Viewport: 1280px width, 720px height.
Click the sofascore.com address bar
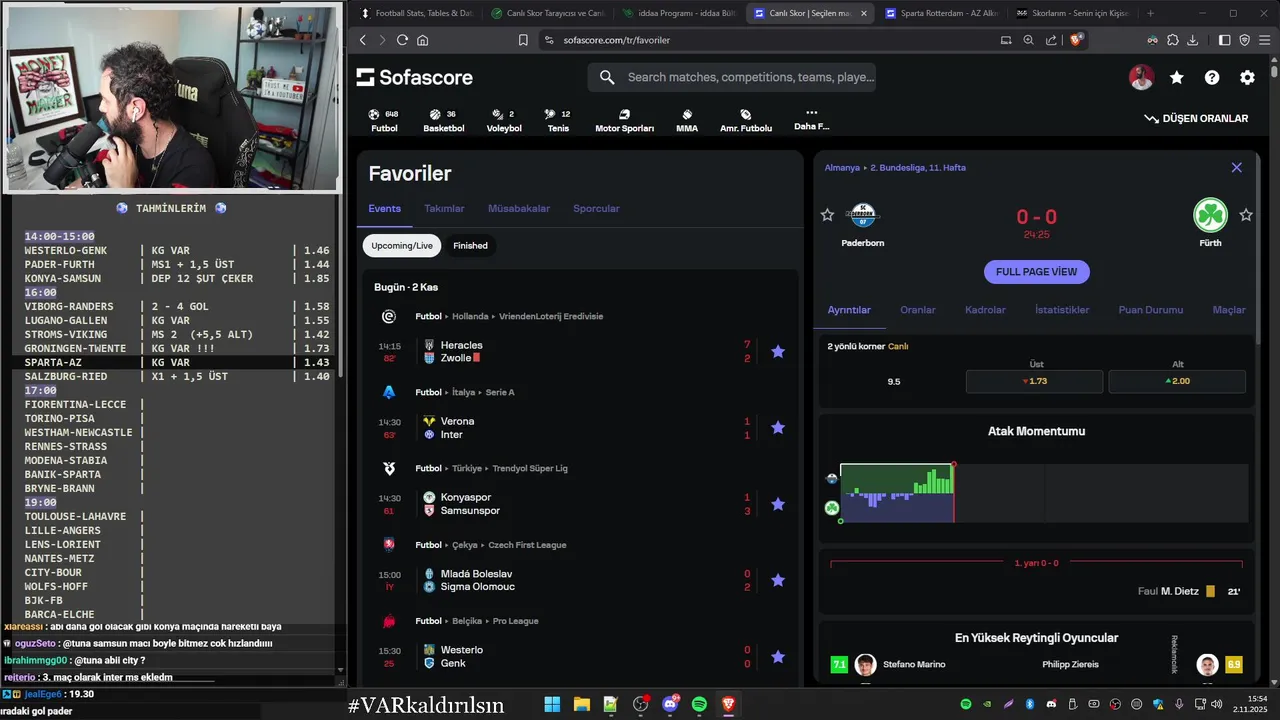coord(616,40)
